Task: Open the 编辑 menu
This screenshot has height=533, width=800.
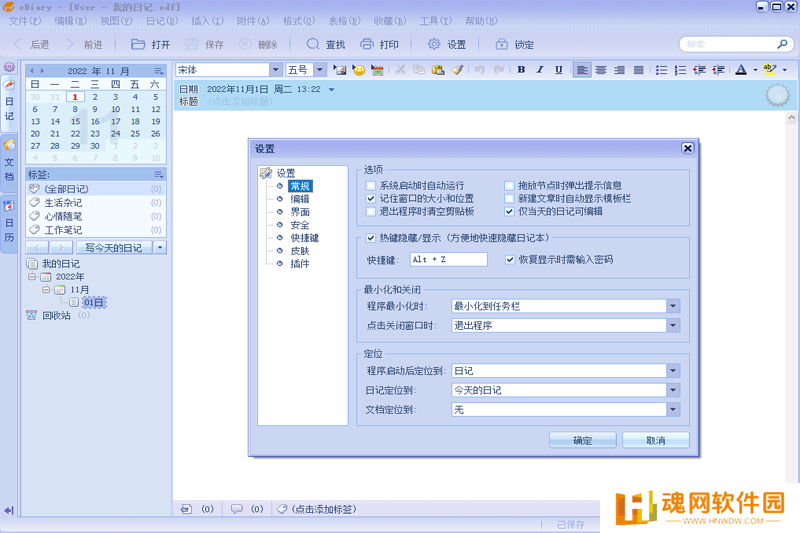Action: pos(70,21)
